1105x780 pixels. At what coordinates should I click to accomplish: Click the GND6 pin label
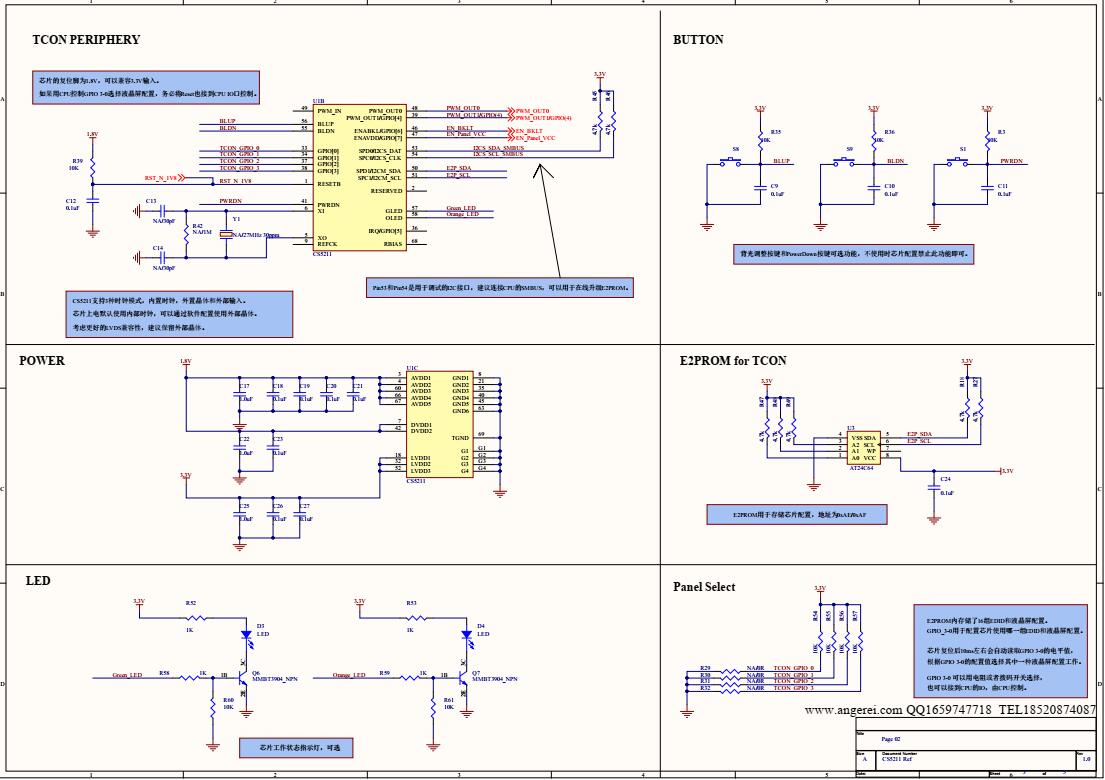pyautogui.click(x=461, y=411)
